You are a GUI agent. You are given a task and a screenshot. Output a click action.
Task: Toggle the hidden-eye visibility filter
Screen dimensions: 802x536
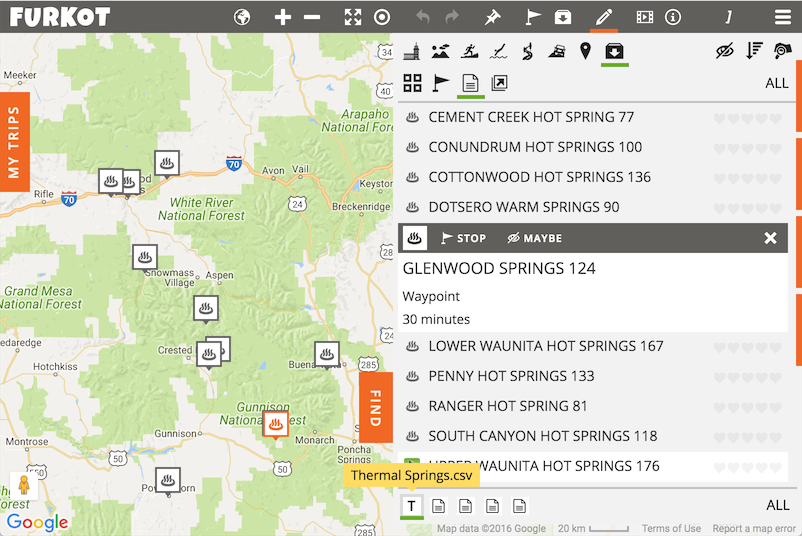[x=725, y=51]
